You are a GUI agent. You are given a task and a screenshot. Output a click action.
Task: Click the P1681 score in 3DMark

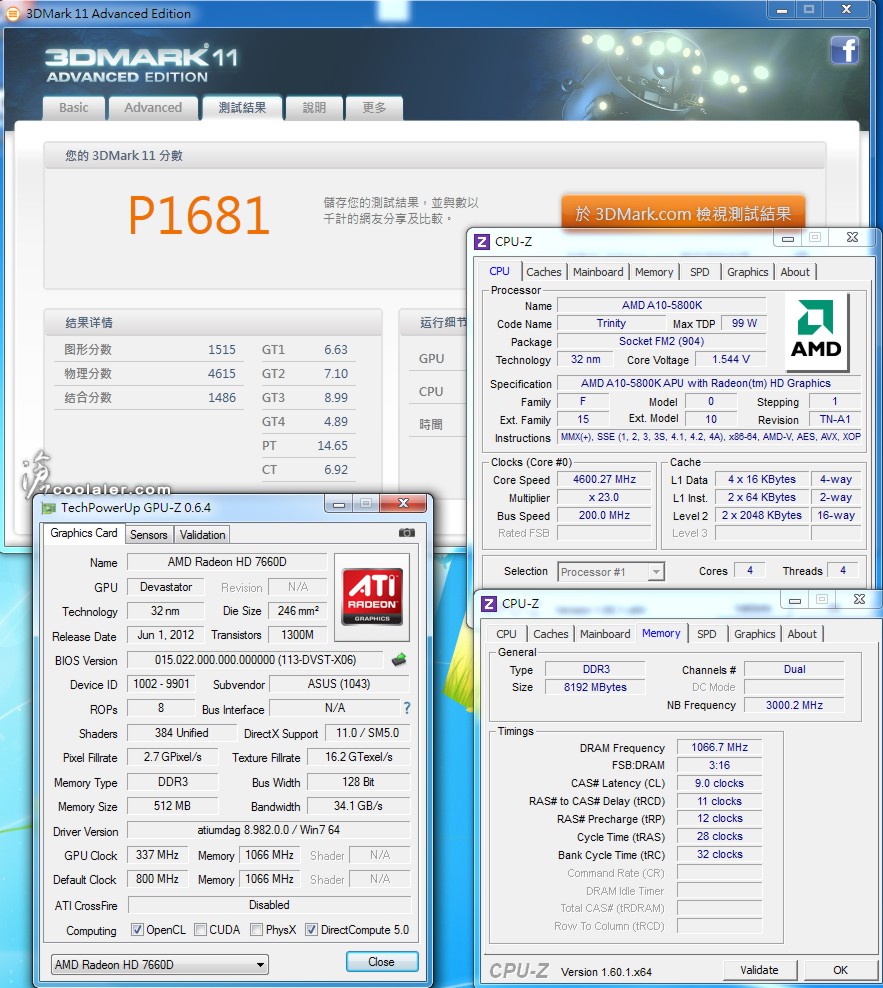199,215
